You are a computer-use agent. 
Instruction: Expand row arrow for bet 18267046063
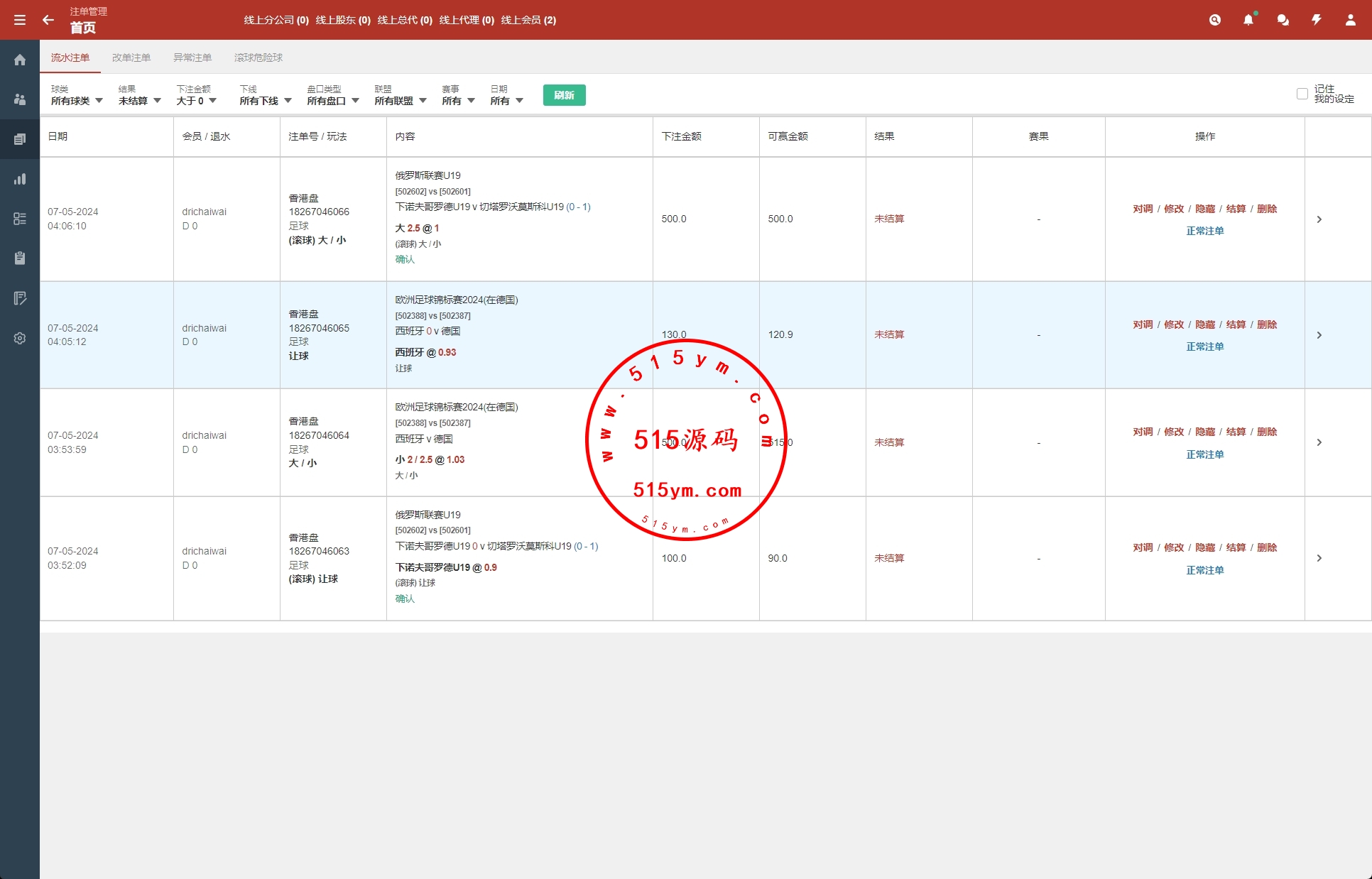(x=1319, y=558)
